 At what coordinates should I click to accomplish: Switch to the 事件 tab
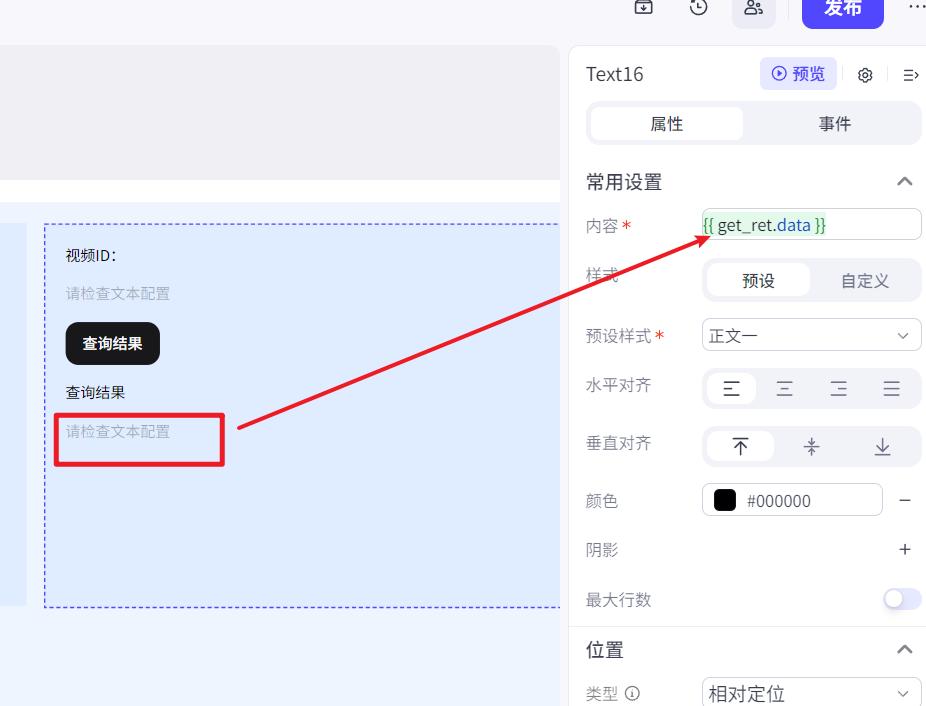[834, 124]
